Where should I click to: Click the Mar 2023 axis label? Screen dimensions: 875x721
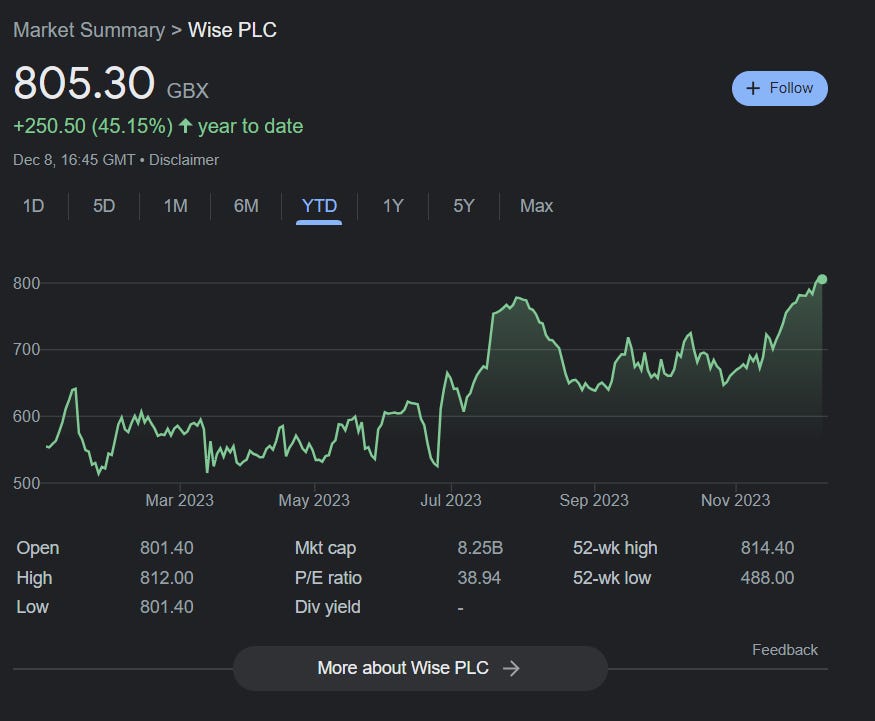(180, 500)
